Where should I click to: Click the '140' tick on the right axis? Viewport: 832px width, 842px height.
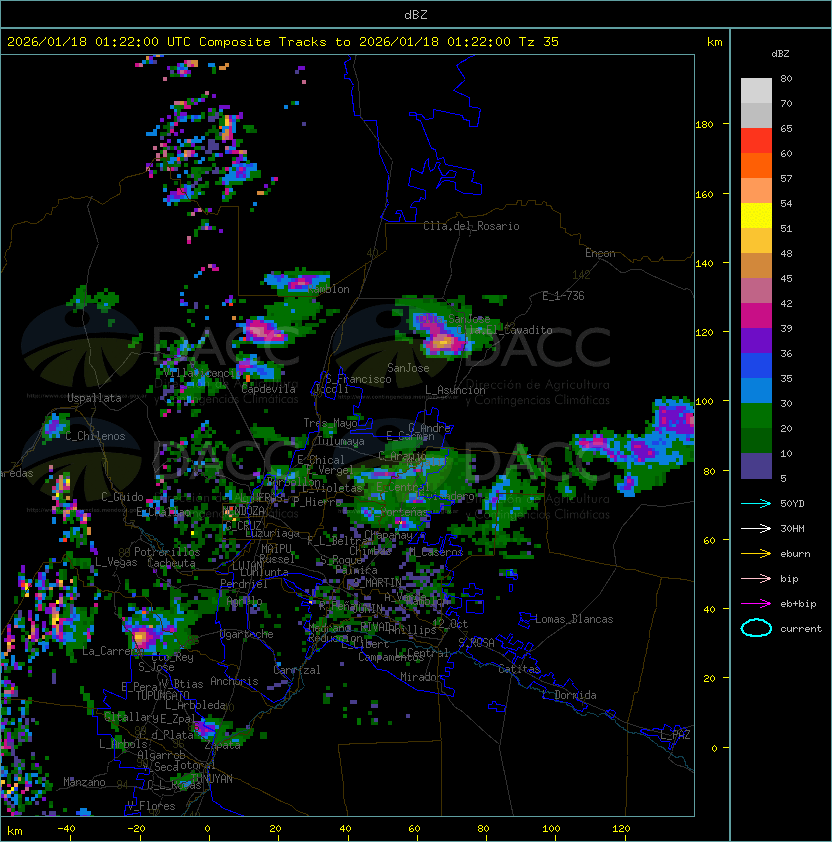pos(704,263)
